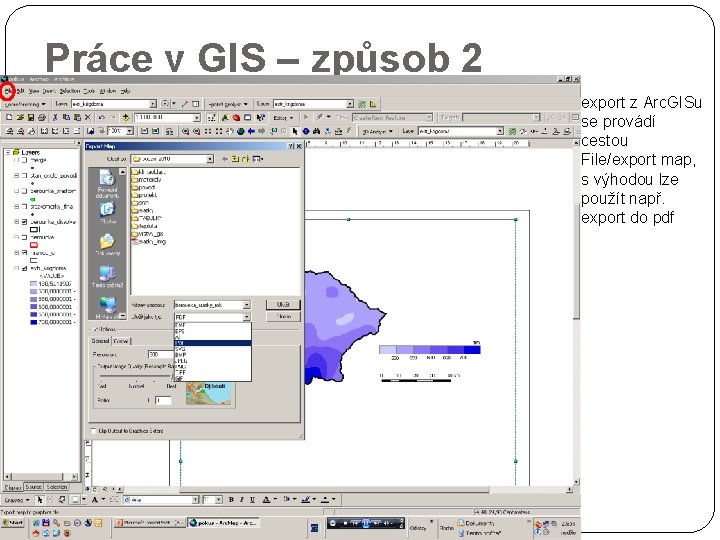Click the darkest blue legend swatch in TOC
This screenshot has width=720, height=540.
pos(34,322)
